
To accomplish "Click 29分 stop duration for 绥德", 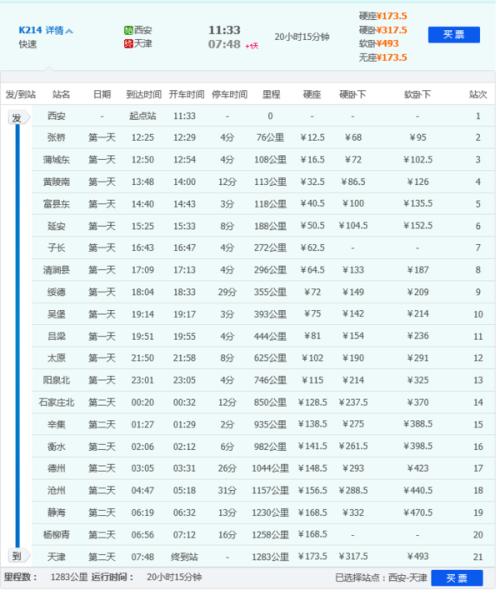I will tap(227, 292).
